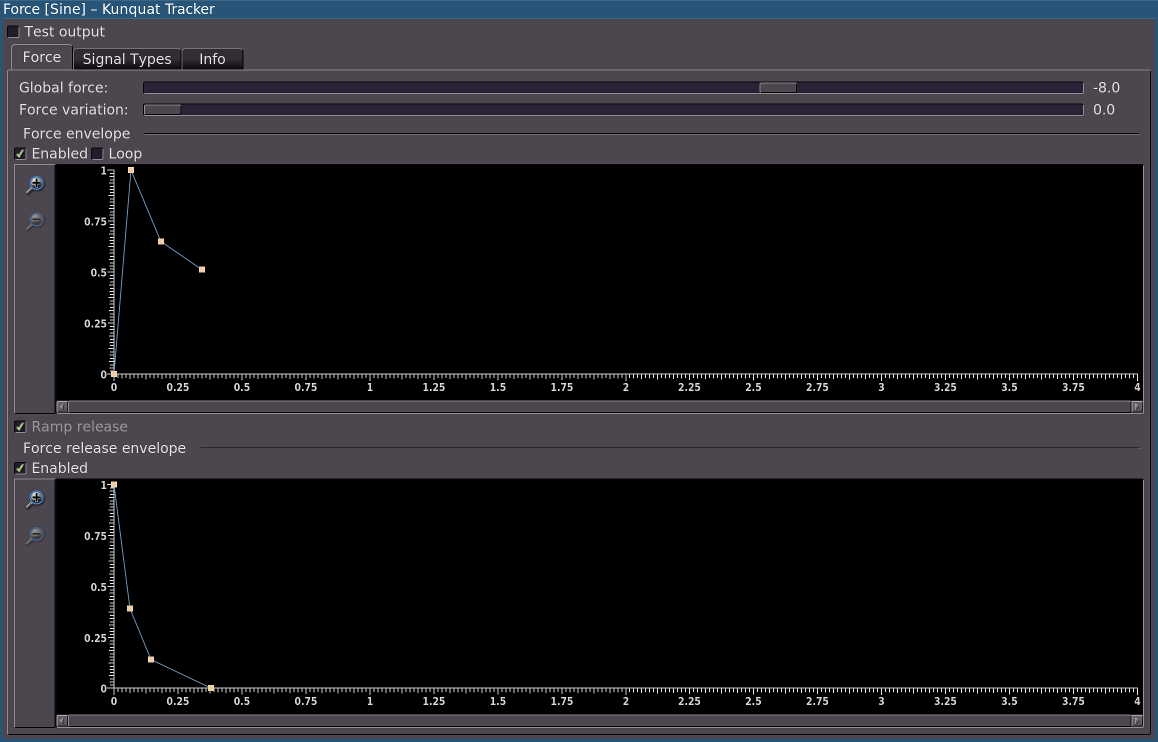Click right scroll arrow of Force envelope scrollbar
The height and width of the screenshot is (742, 1158).
(x=1137, y=407)
